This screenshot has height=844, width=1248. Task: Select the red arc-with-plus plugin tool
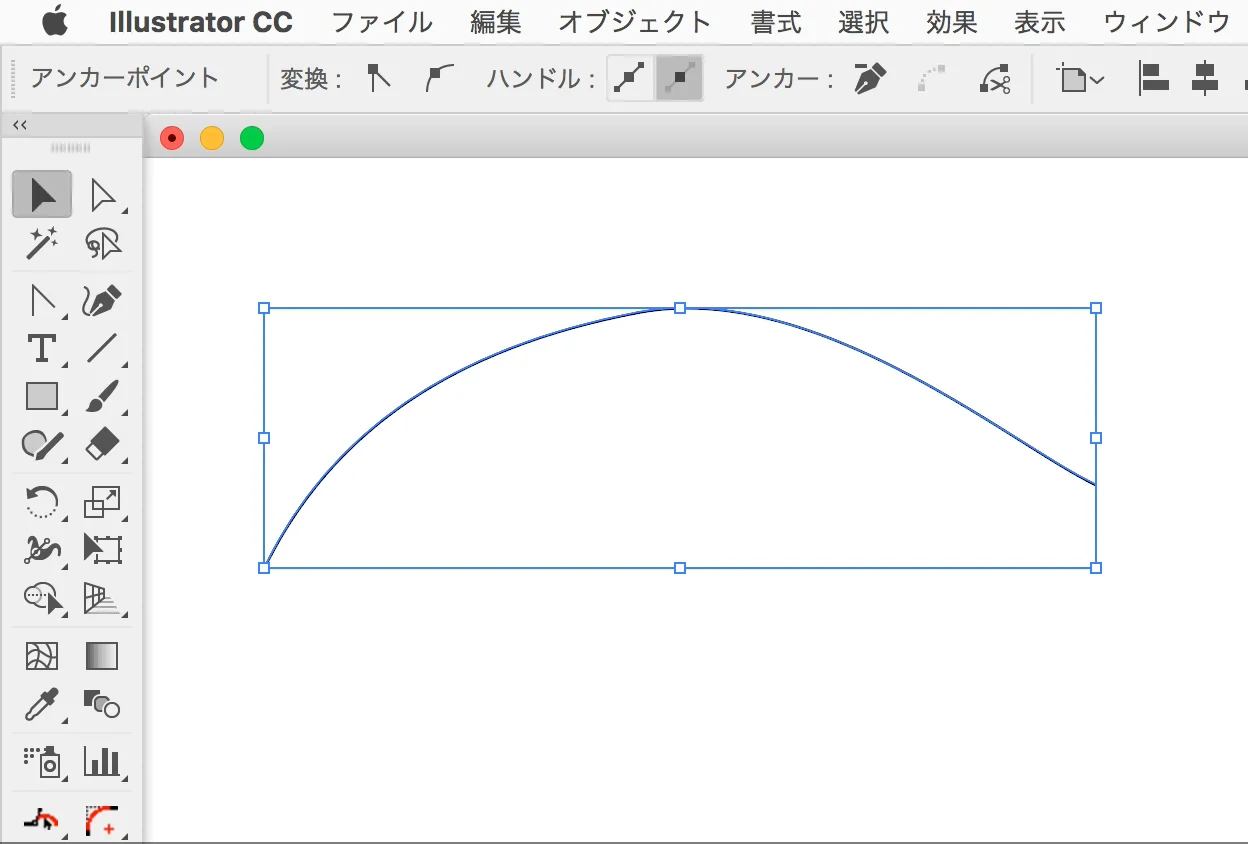point(103,821)
